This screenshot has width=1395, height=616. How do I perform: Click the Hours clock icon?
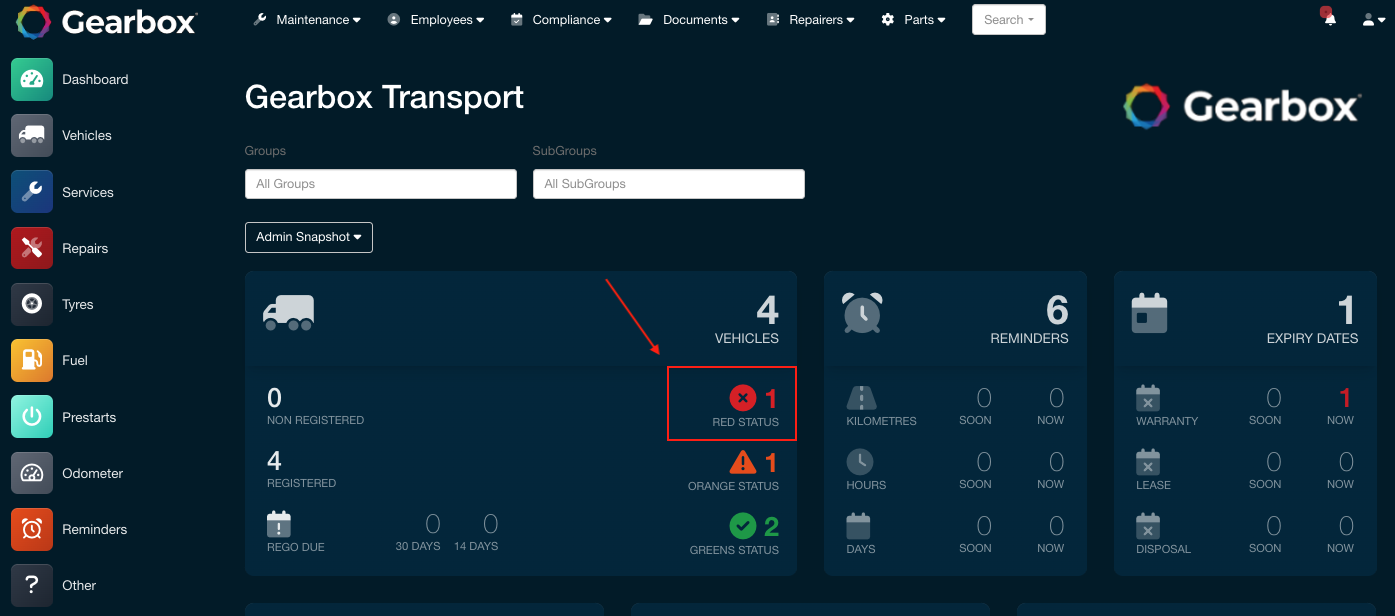tap(860, 462)
